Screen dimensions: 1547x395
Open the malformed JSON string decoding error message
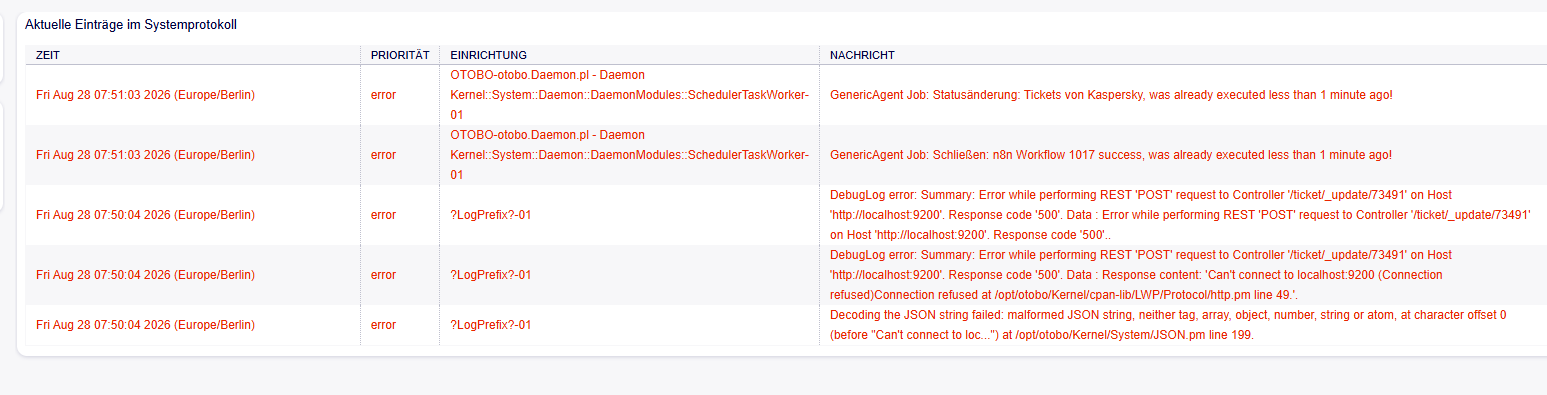pyautogui.click(x=1169, y=325)
